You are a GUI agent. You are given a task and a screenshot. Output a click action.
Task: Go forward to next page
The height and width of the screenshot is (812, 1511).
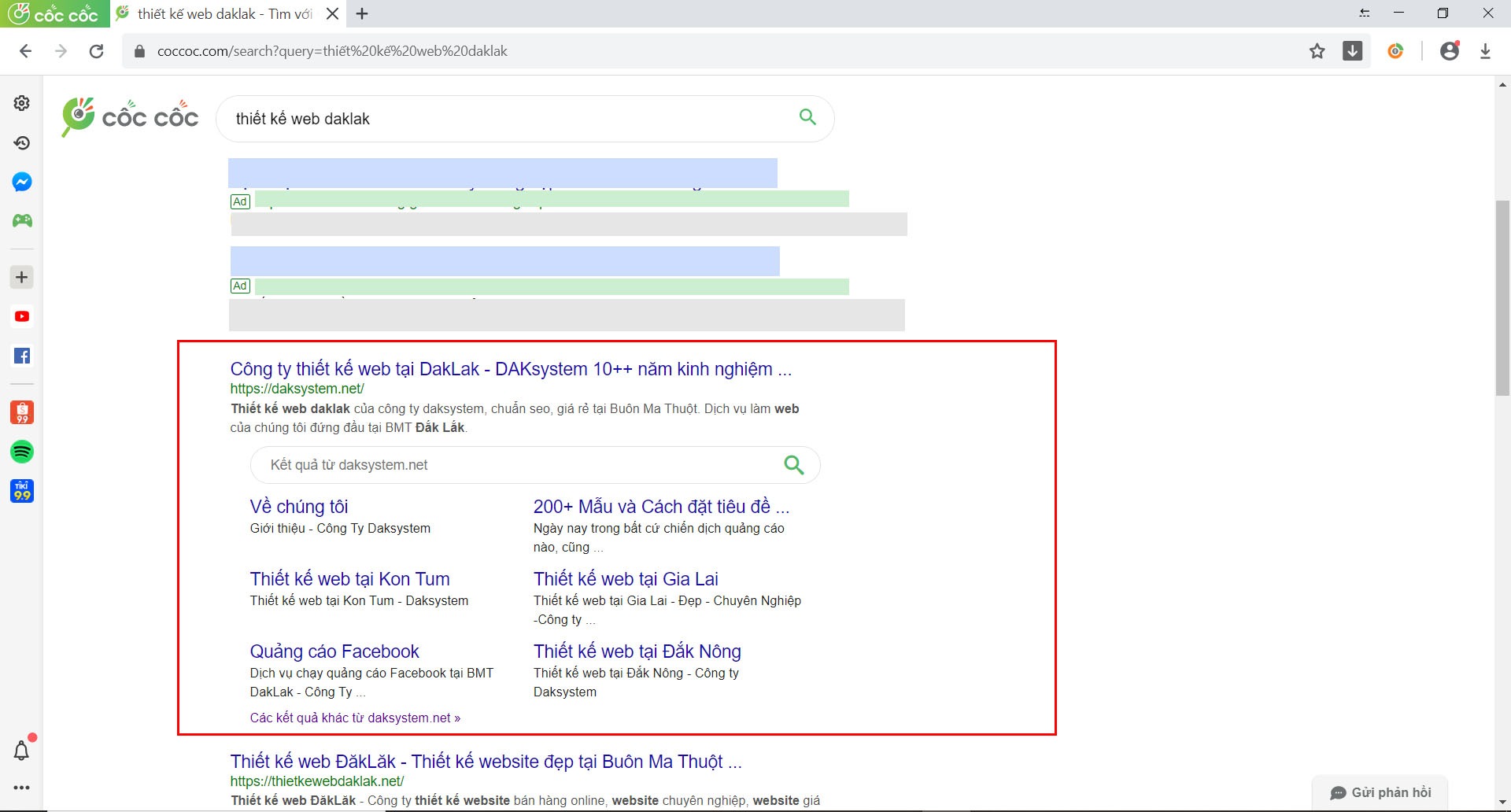tap(61, 51)
